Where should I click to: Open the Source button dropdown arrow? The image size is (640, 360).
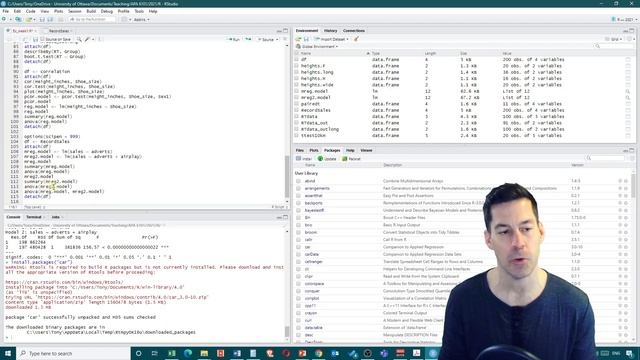(x=277, y=40)
